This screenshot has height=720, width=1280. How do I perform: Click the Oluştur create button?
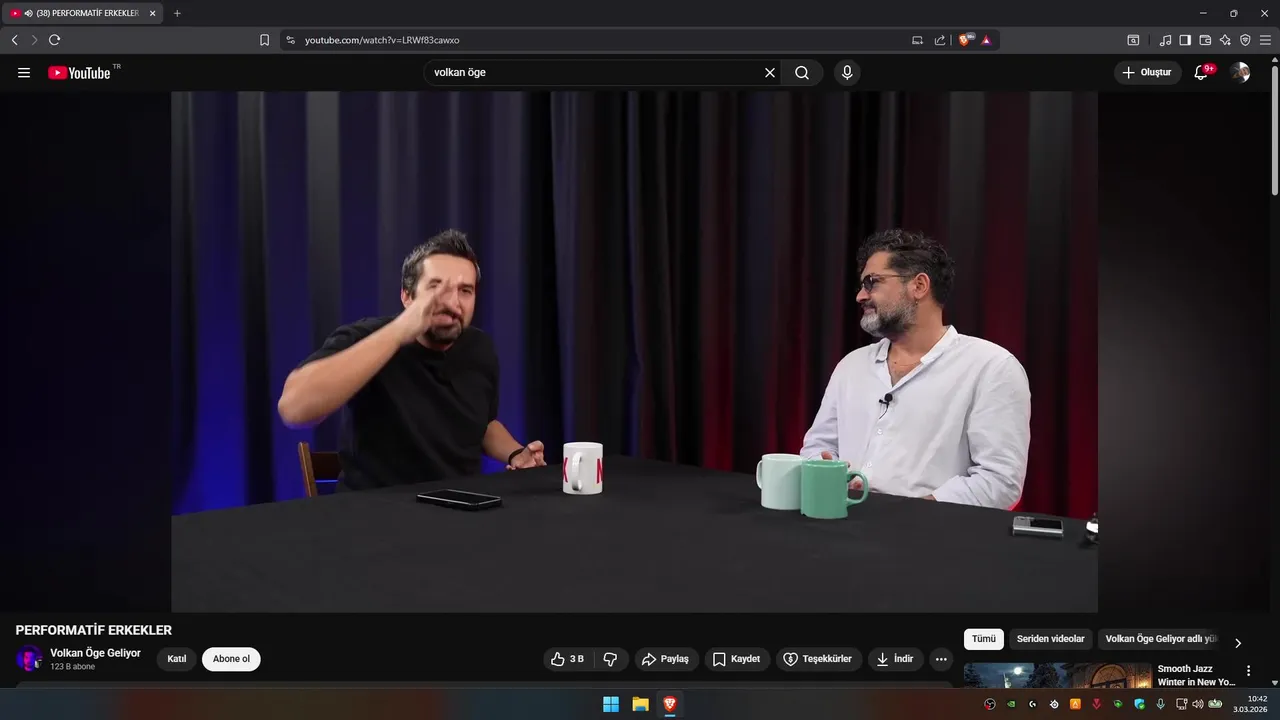point(1147,73)
